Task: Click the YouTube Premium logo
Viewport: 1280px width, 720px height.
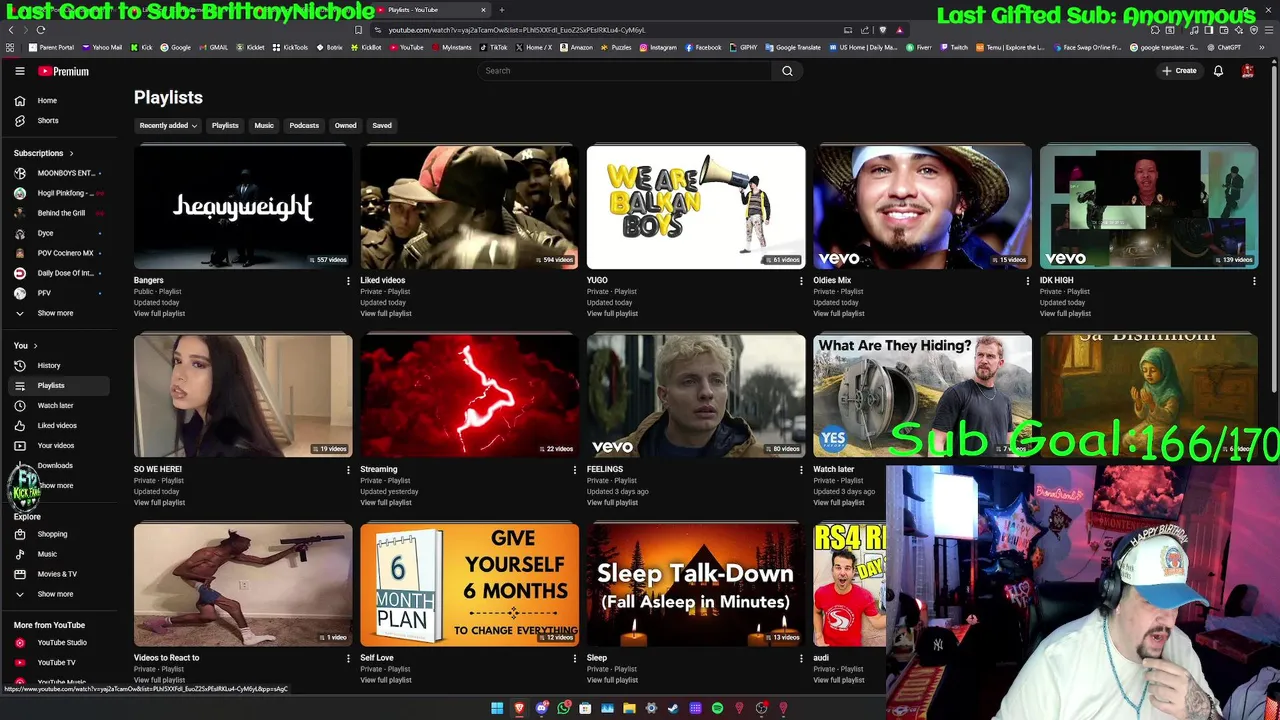Action: tap(64, 71)
